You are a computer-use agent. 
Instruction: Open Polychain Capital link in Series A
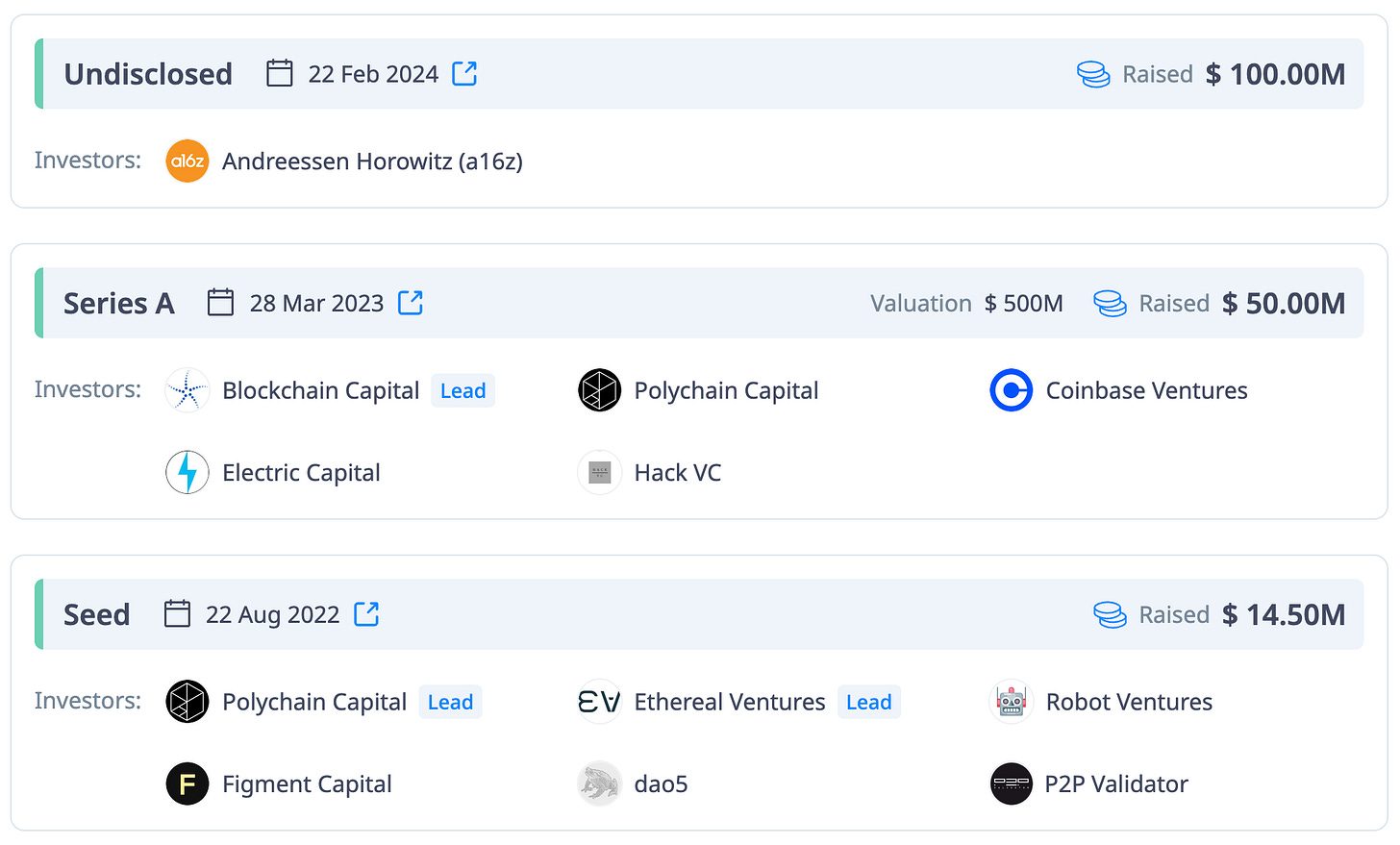(x=726, y=390)
